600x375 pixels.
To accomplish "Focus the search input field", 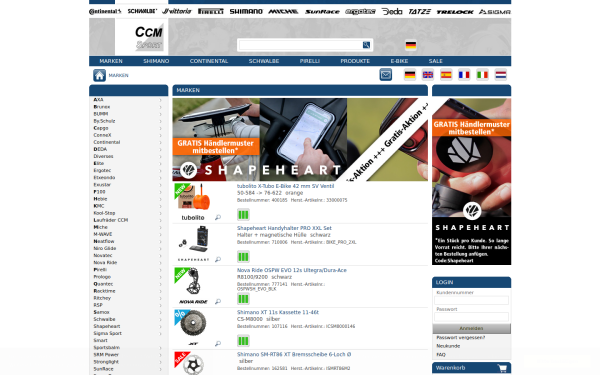I will tap(301, 45).
